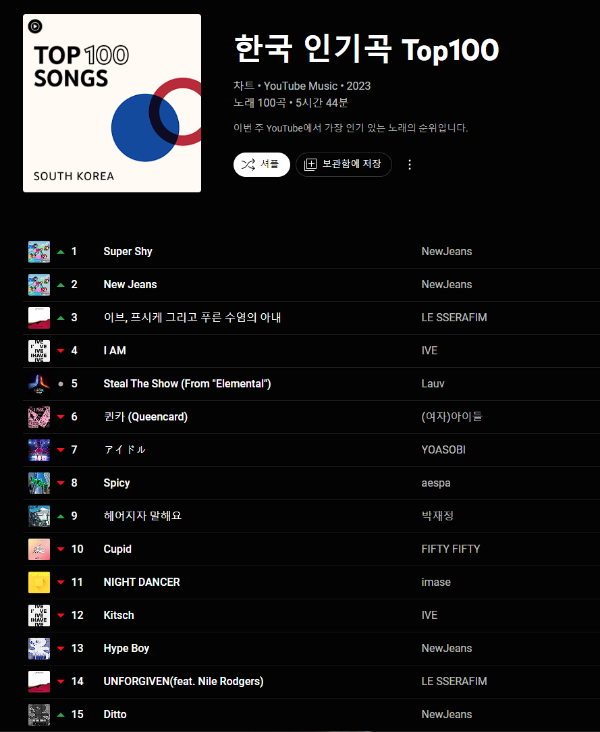Click Hype Boy album thumbnail
Screen dimensions: 600x732
(39, 649)
